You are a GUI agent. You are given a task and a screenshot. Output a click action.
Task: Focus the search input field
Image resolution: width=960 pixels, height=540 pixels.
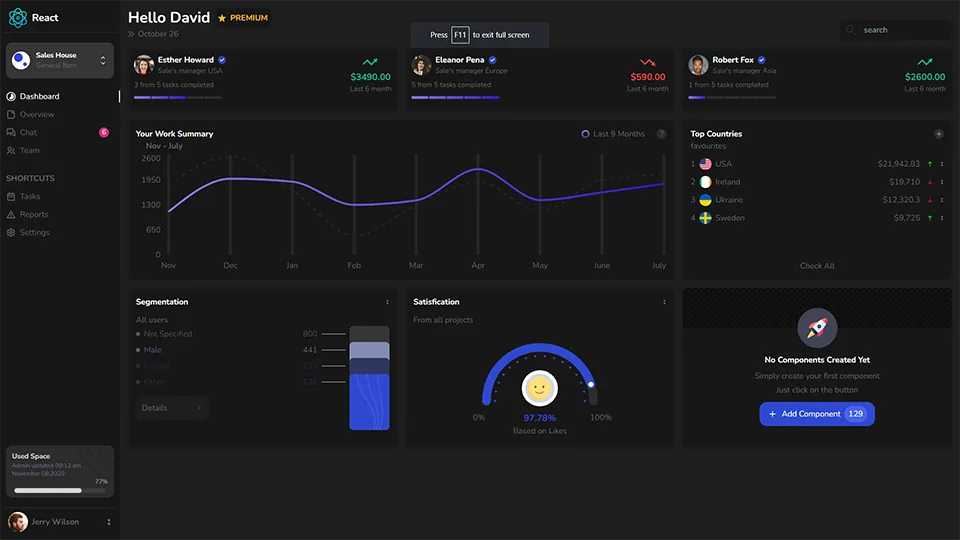(897, 29)
